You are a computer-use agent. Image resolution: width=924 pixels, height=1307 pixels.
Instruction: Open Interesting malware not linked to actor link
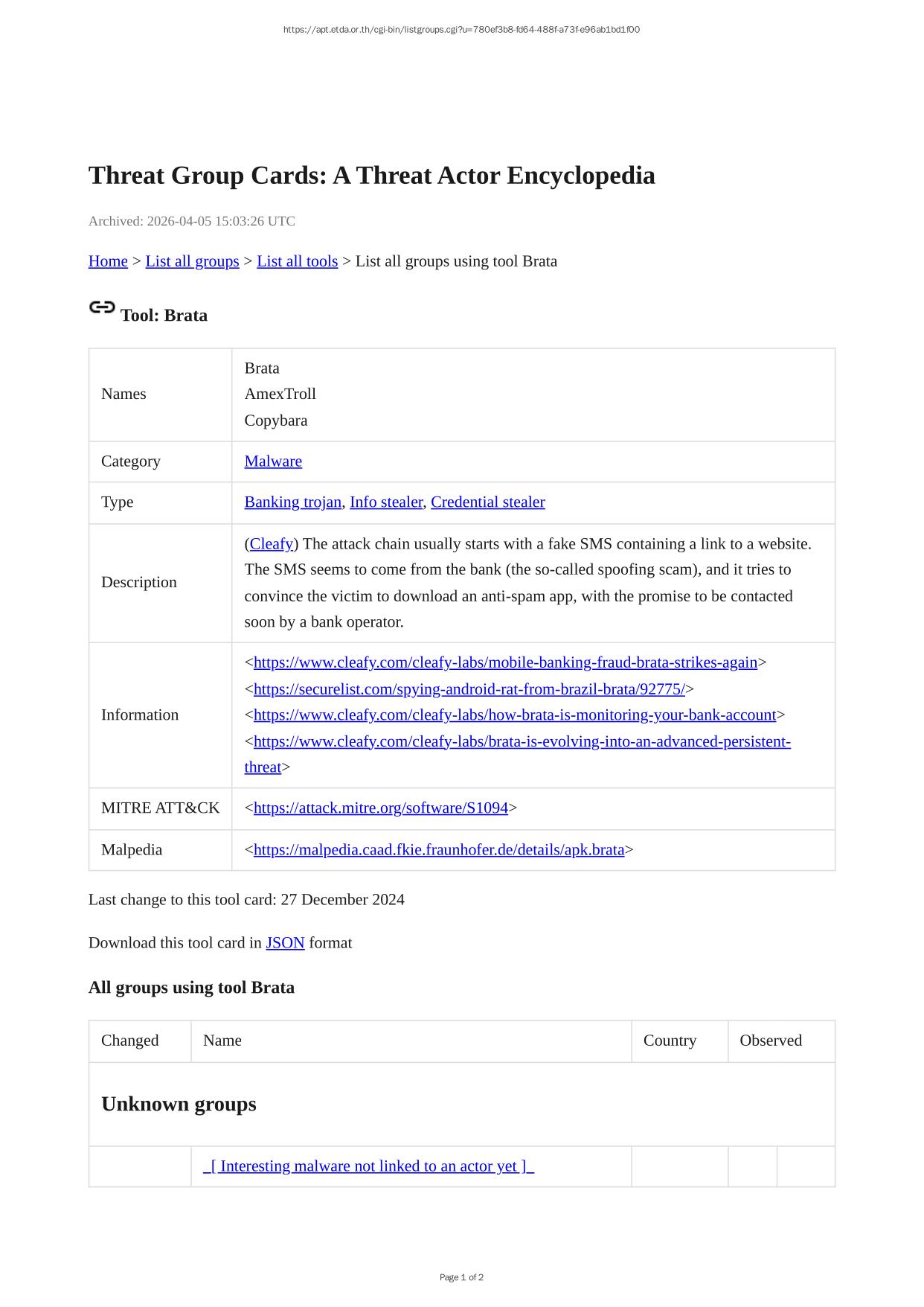click(368, 1166)
